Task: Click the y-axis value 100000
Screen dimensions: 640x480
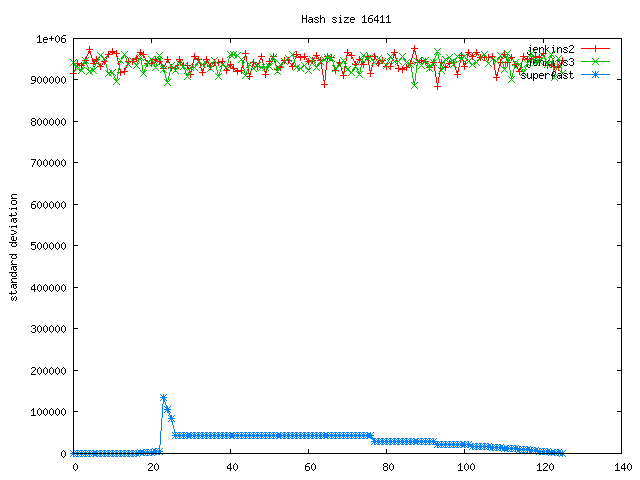Action: (48, 412)
